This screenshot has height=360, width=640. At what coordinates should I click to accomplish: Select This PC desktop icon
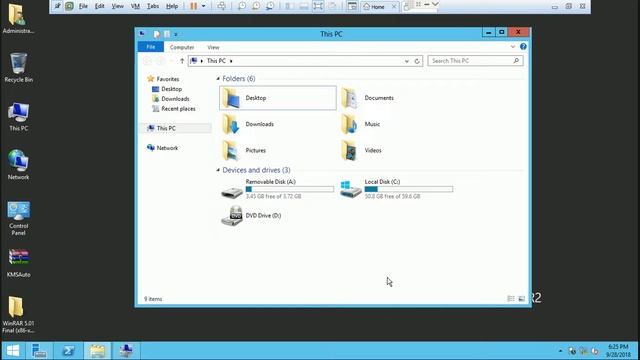point(18,117)
